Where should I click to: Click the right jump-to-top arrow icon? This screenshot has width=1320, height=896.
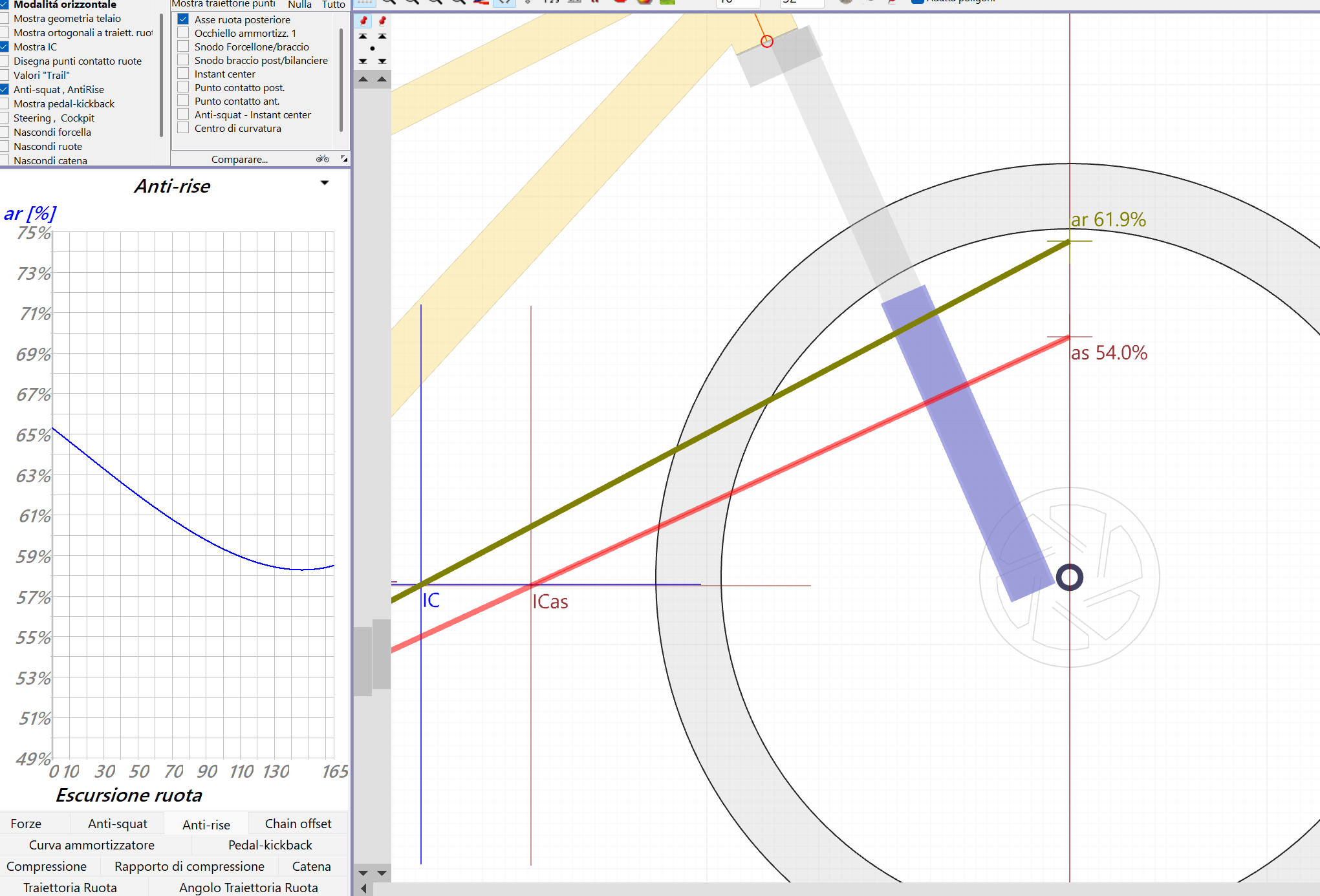pyautogui.click(x=382, y=36)
